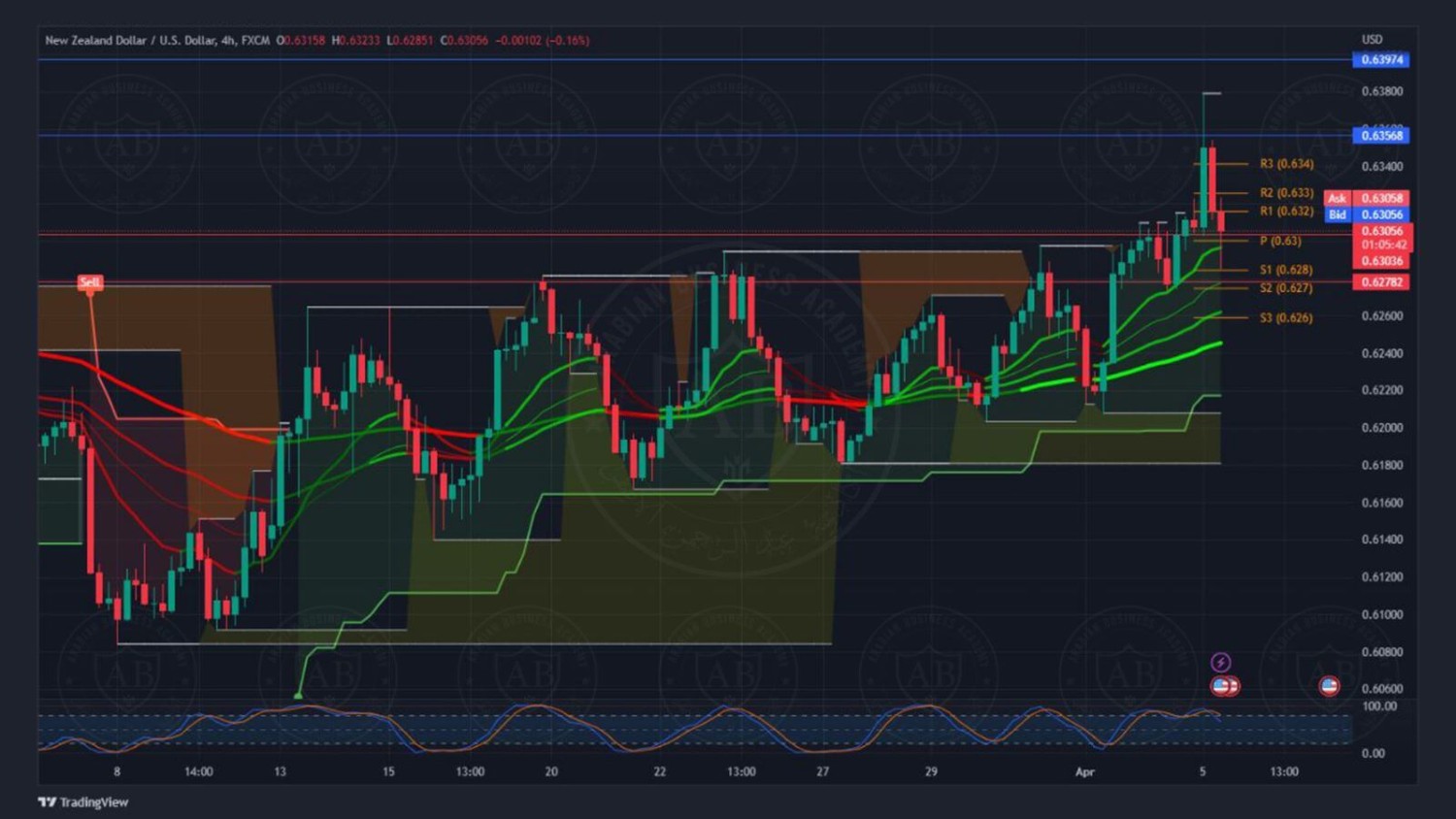The image size is (1456, 819).
Task: Click the close value C0.63056
Action: [464, 41]
